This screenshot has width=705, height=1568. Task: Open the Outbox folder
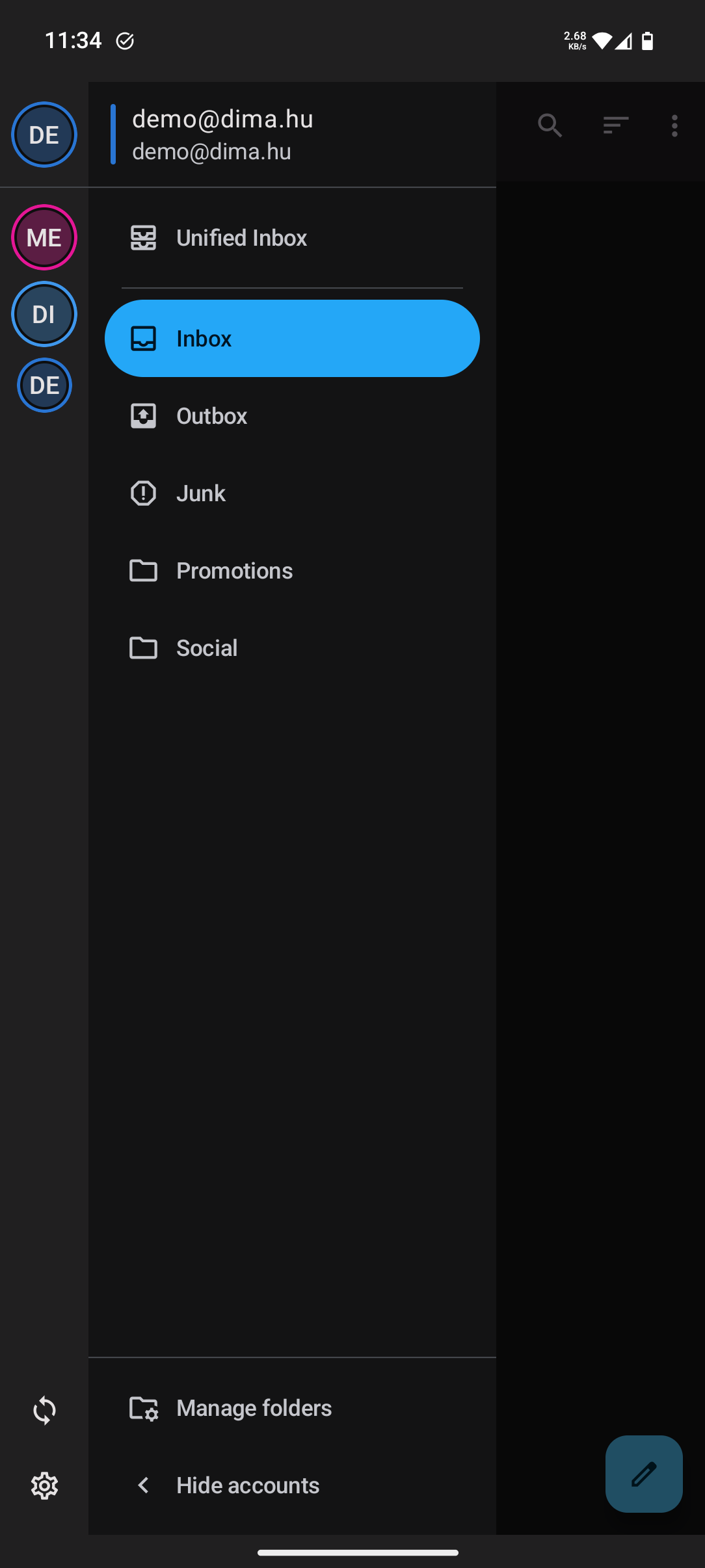pyautogui.click(x=292, y=416)
